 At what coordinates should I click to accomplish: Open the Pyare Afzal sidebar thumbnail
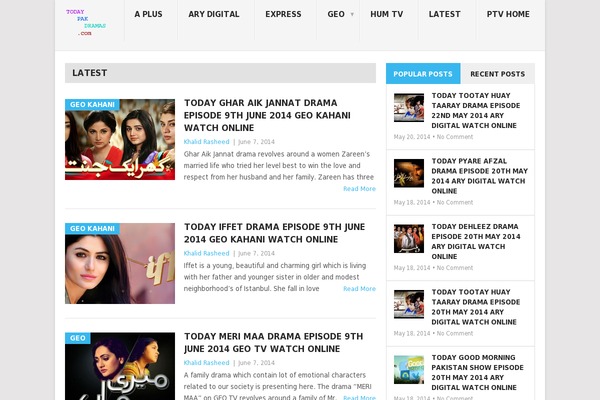point(409,173)
